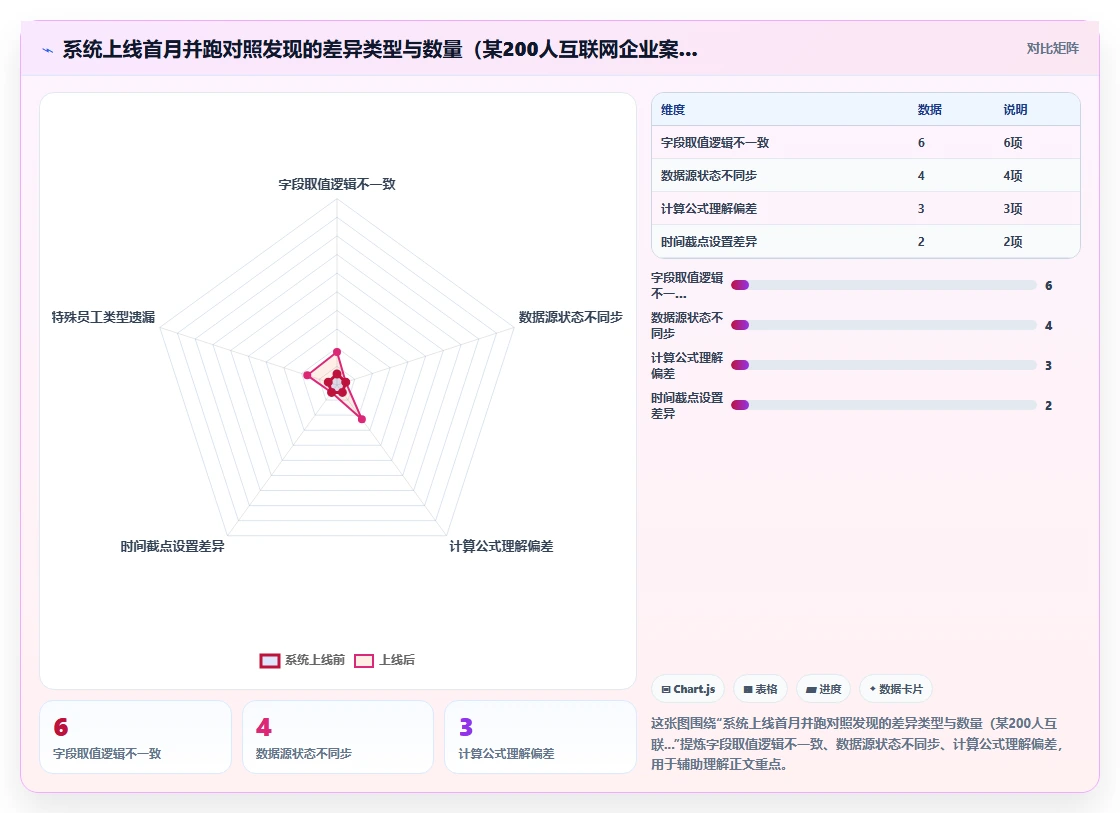
Task: Click the lower-right radar data point
Action: click(x=362, y=419)
